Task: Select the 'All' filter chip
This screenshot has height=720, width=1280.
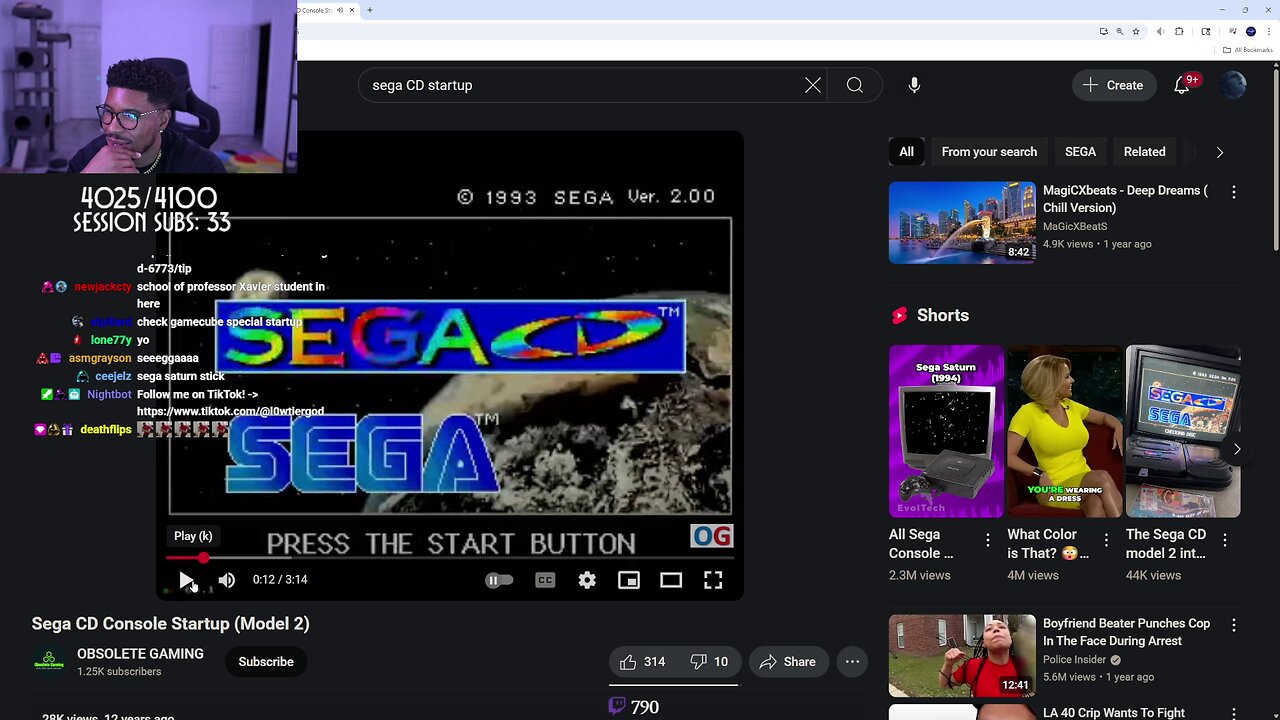Action: coord(906,152)
